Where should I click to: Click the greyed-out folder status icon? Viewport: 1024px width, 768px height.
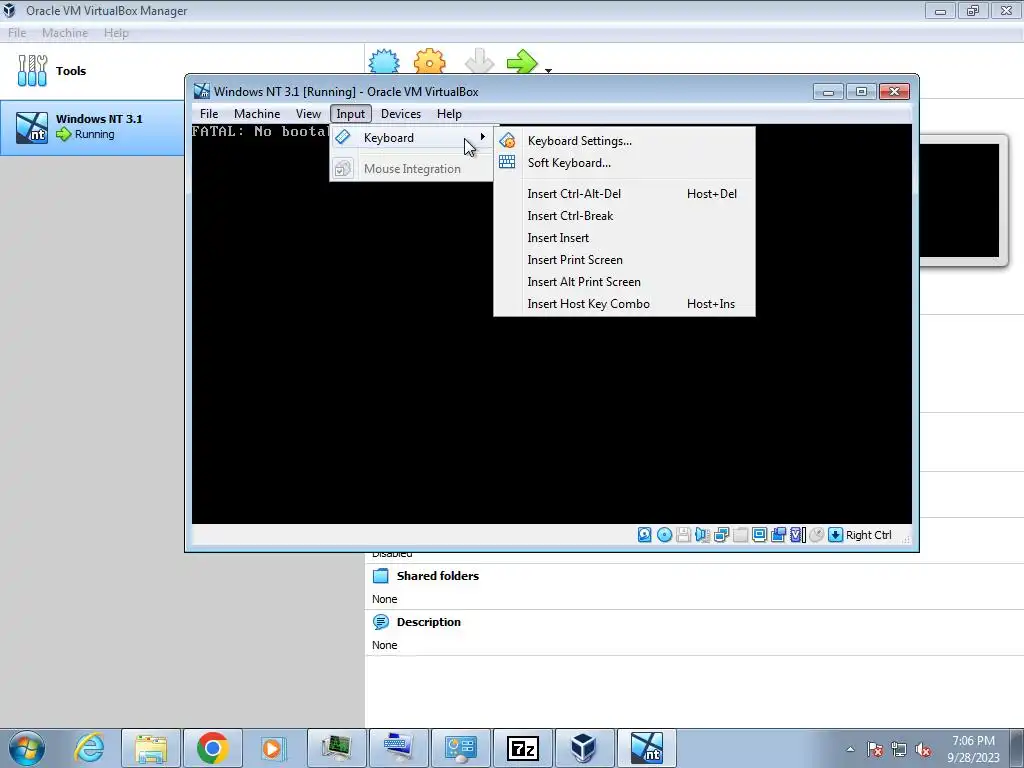tap(741, 535)
